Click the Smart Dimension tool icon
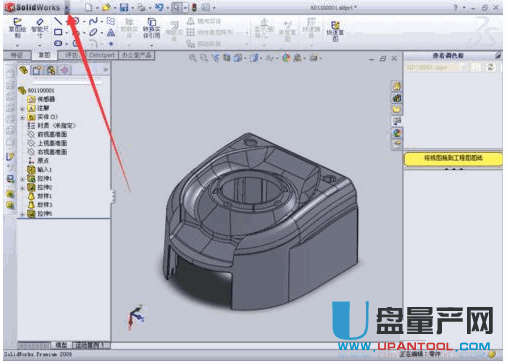Image resolution: width=506 pixels, height=363 pixels. 40,28
